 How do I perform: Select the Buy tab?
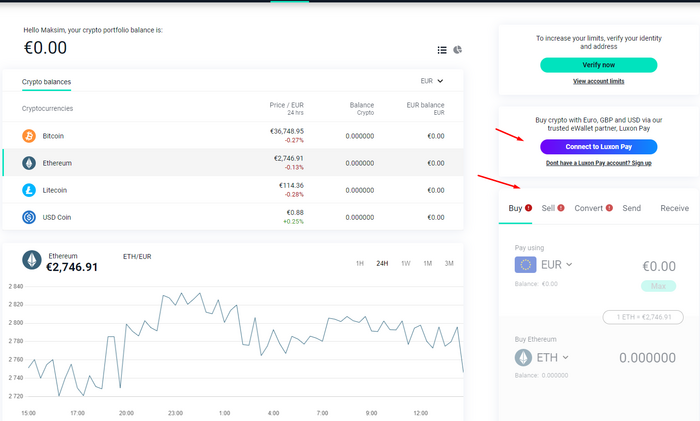pyautogui.click(x=515, y=208)
